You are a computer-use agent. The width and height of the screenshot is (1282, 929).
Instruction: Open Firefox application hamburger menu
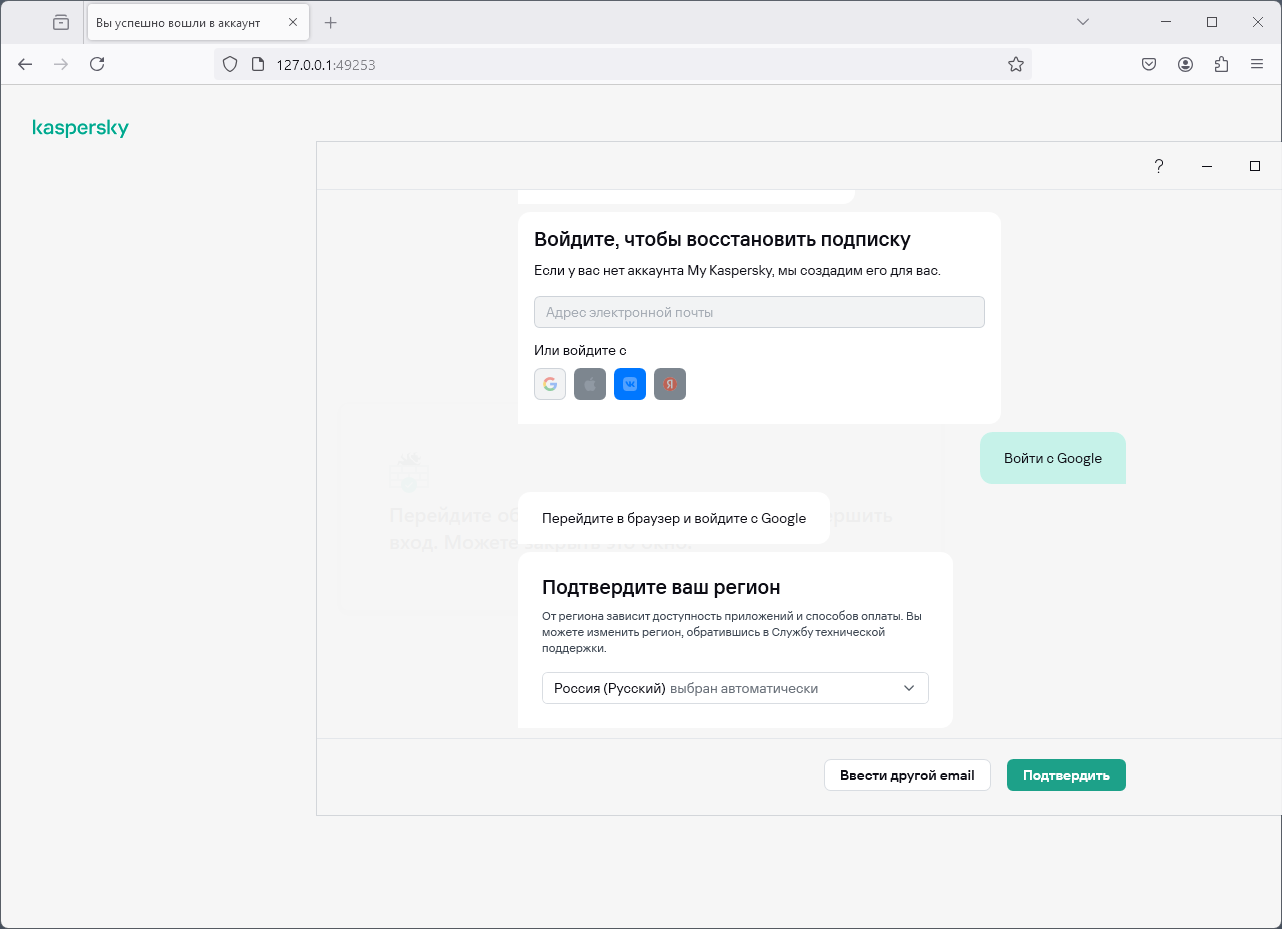pyautogui.click(x=1257, y=64)
